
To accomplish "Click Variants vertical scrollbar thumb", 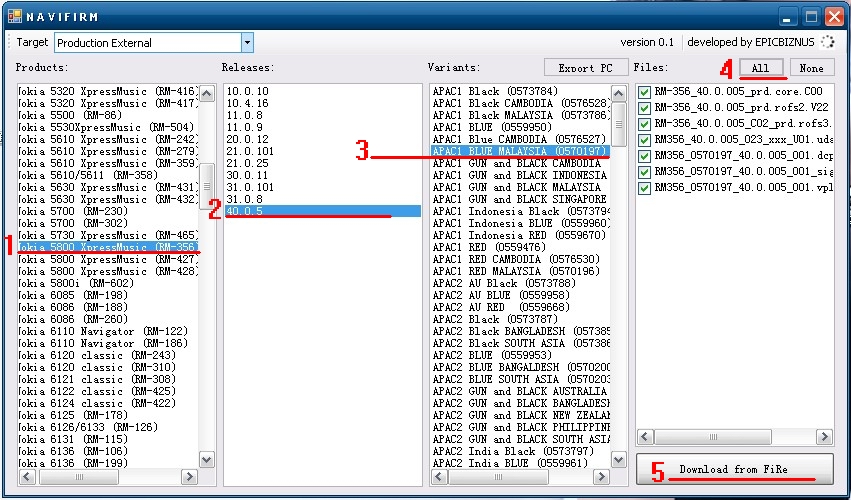I will (x=618, y=124).
